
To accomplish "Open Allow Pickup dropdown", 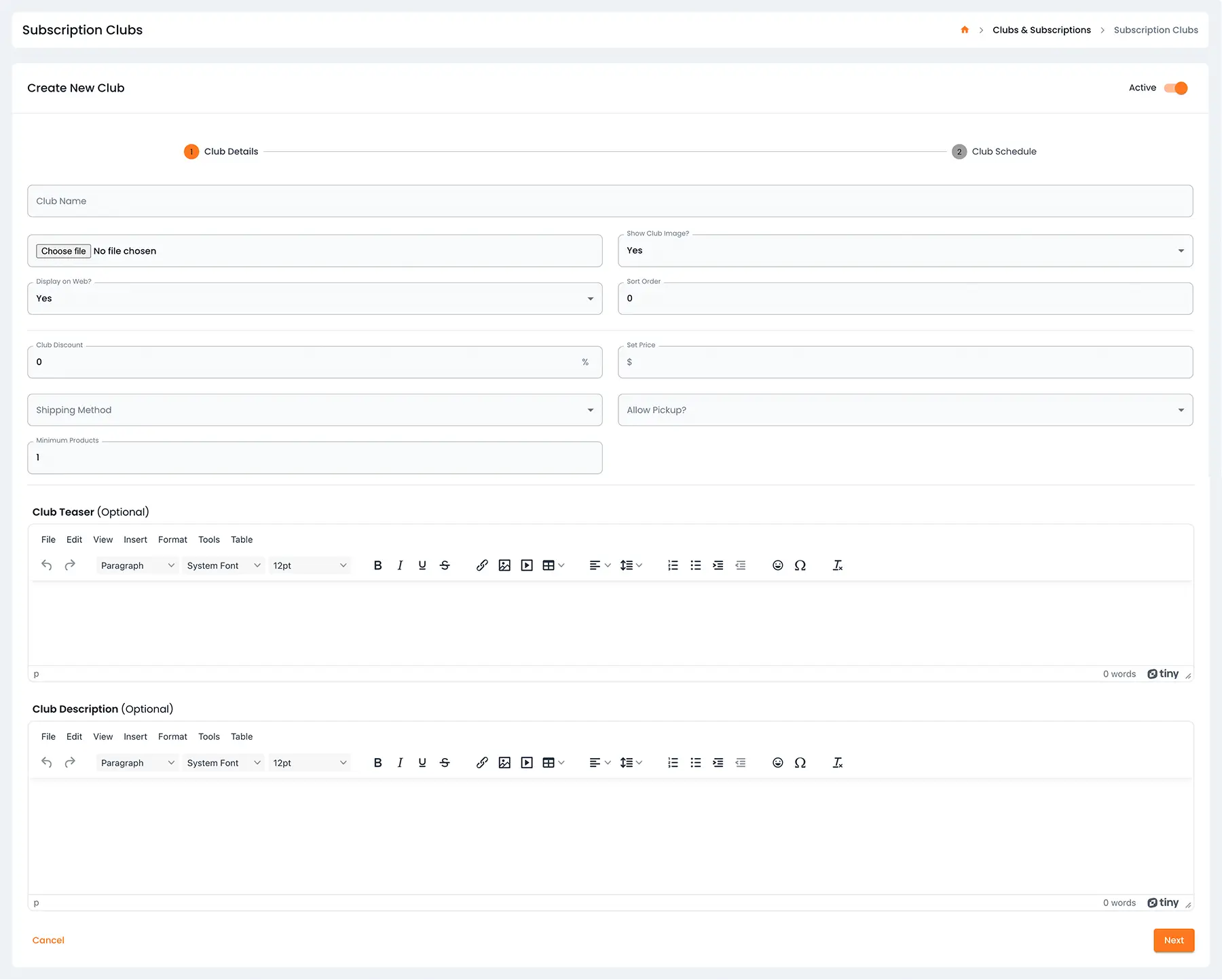I will 905,410.
